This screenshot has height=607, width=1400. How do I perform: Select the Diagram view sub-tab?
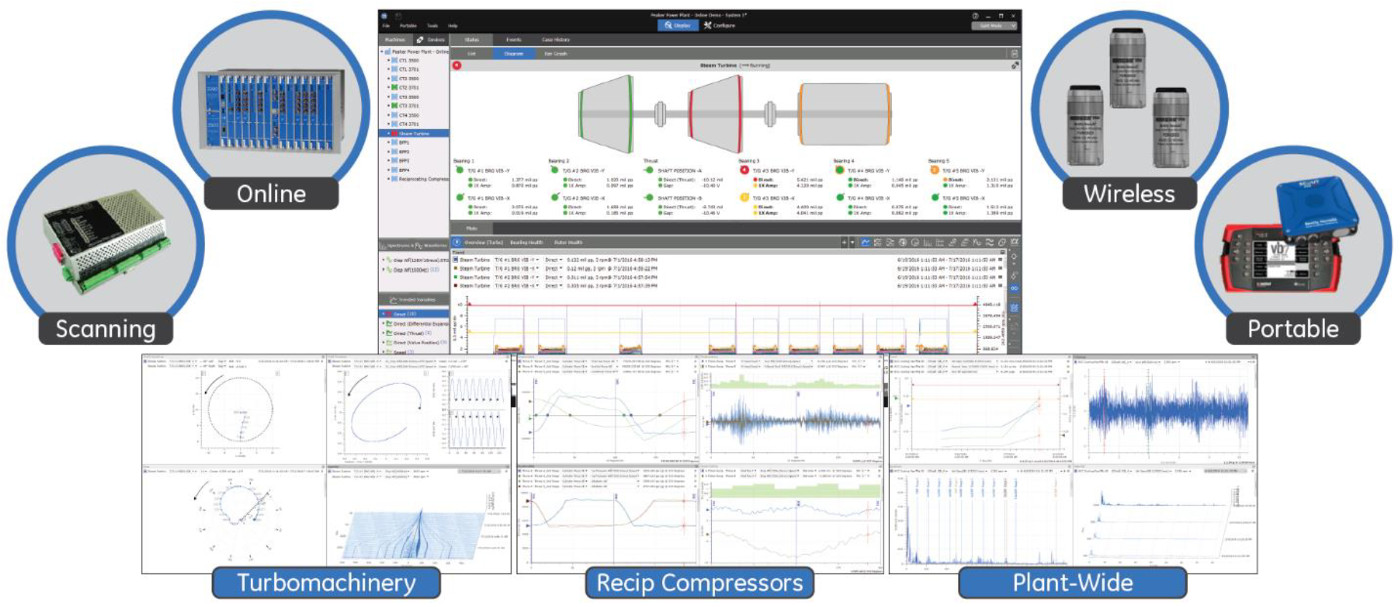click(x=513, y=54)
